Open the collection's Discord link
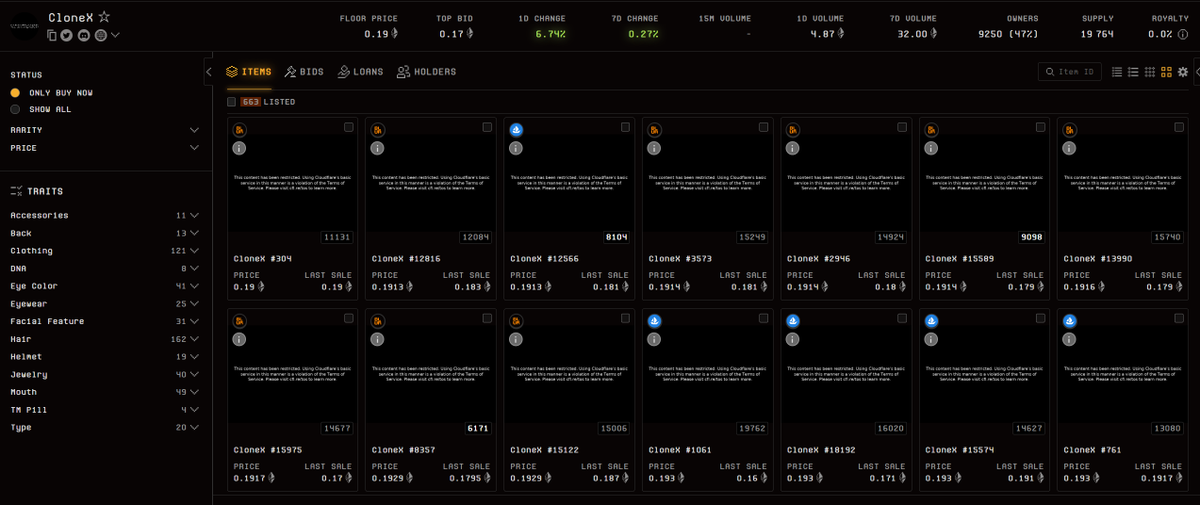 (x=84, y=35)
